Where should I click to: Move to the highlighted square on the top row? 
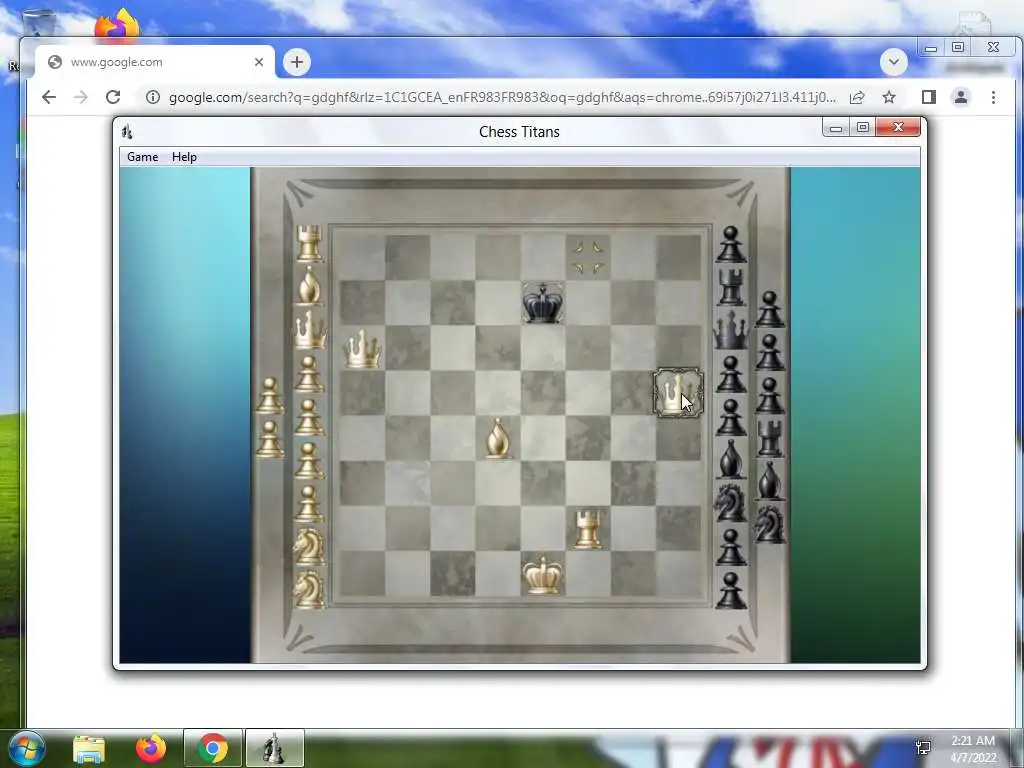(588, 257)
